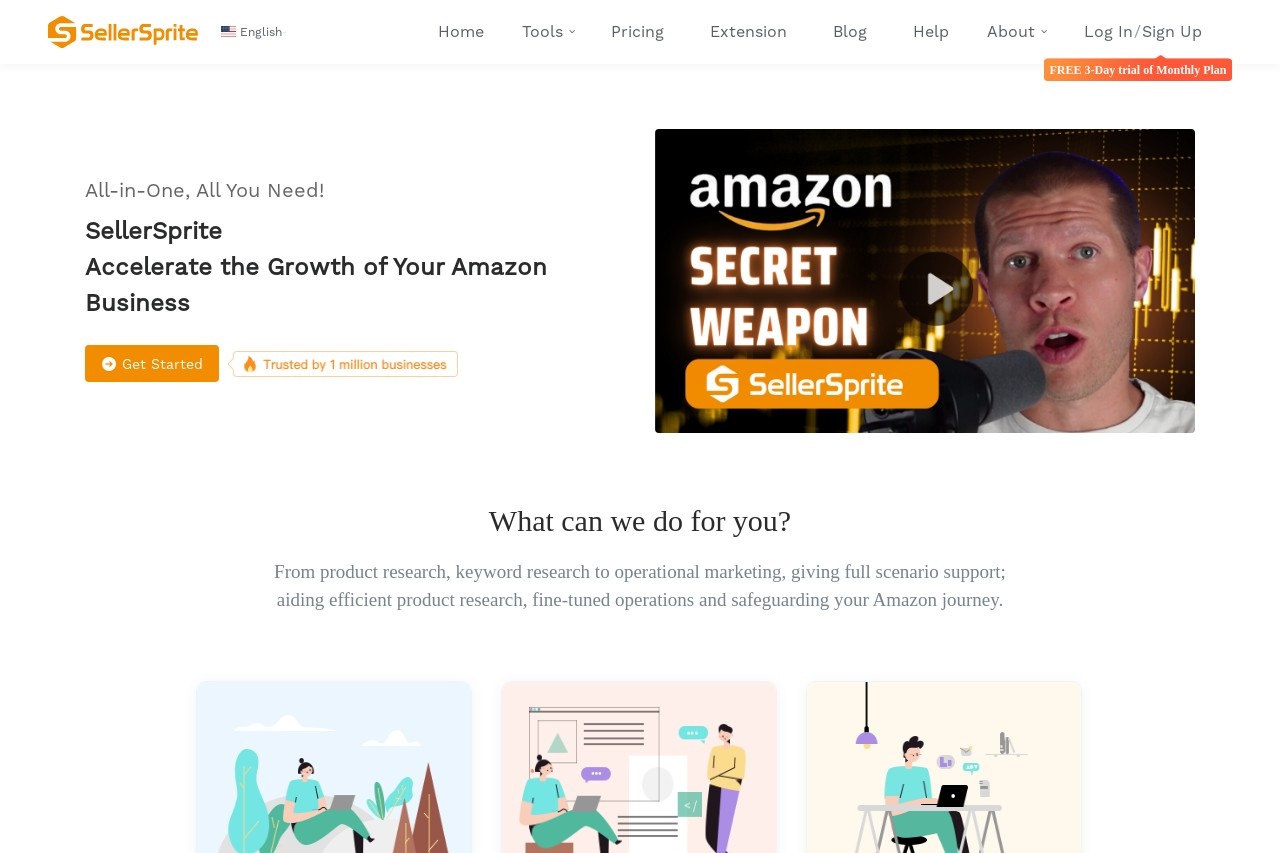Open the blue outdoor laptop illustration card
The width and height of the screenshot is (1280, 853).
click(334, 767)
